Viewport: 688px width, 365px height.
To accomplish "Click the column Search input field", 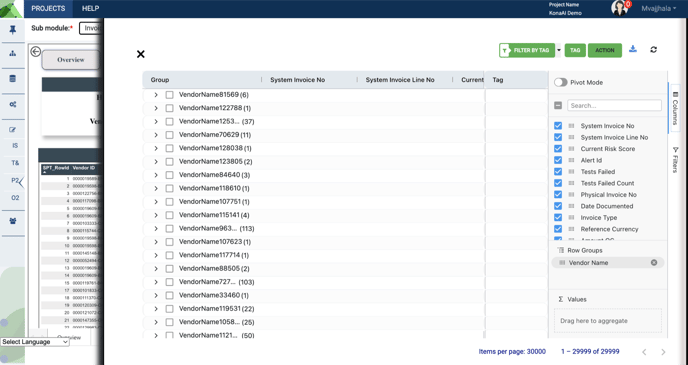I will coord(614,105).
